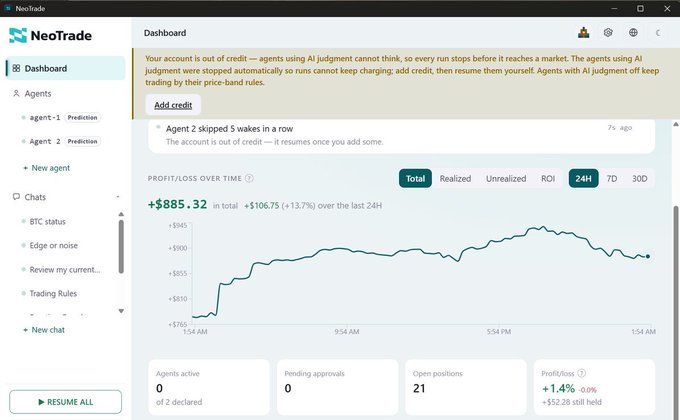The image size is (680, 420).
Task: Select the Total profit view
Action: pos(415,178)
